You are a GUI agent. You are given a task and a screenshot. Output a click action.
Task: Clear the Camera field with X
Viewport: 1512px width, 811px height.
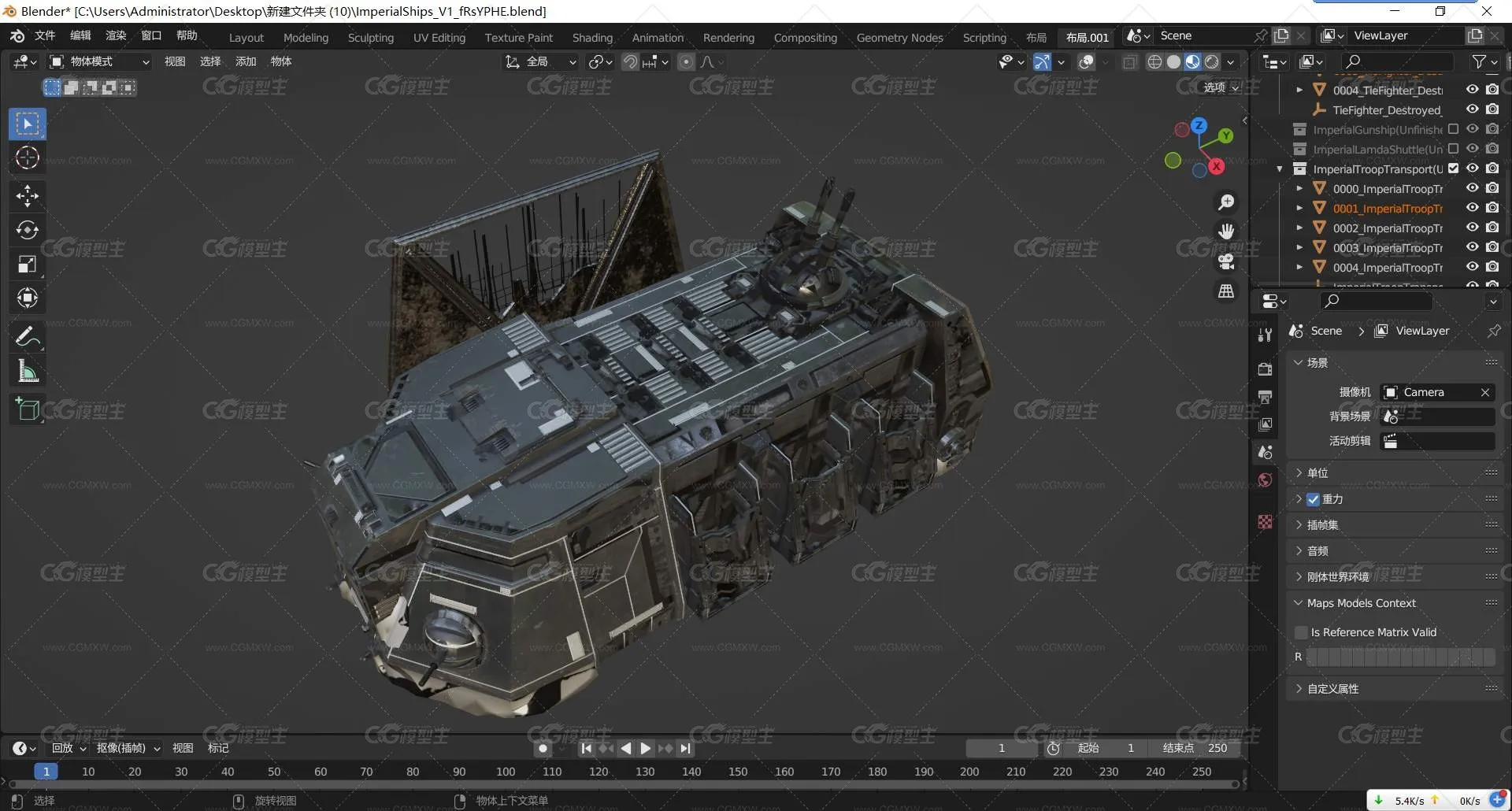(1484, 392)
